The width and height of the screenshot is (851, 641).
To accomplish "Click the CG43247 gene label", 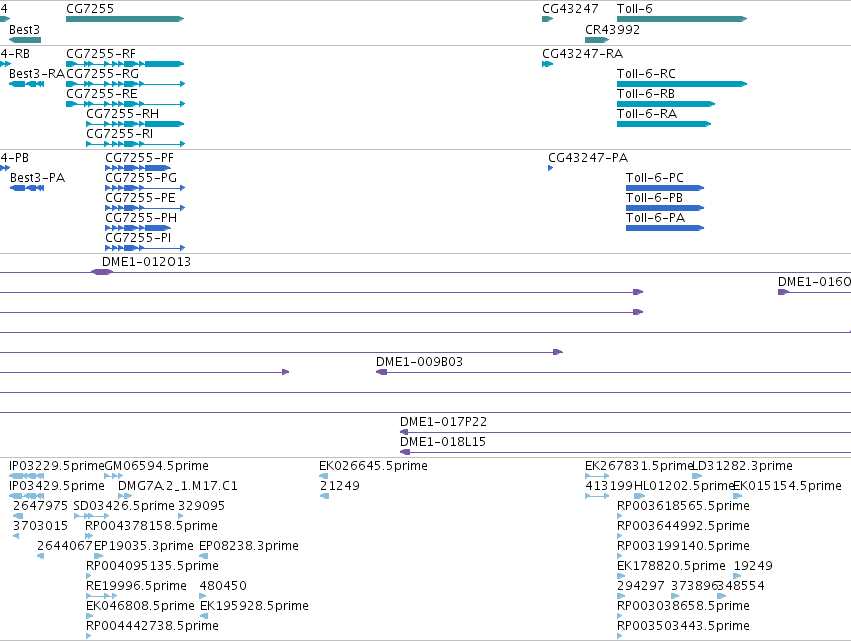I will (570, 9).
